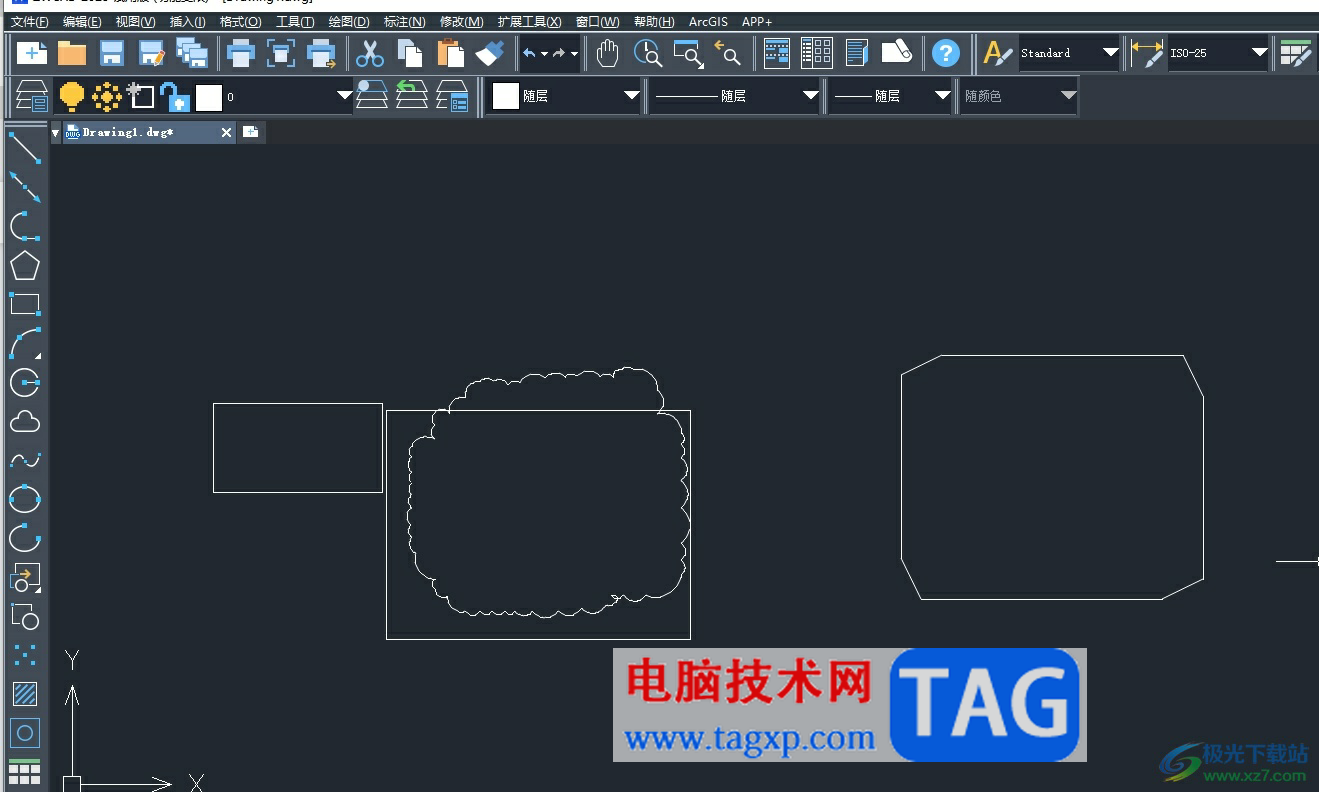Open Print Preview
This screenshot has width=1319, height=792.
pos(281,53)
